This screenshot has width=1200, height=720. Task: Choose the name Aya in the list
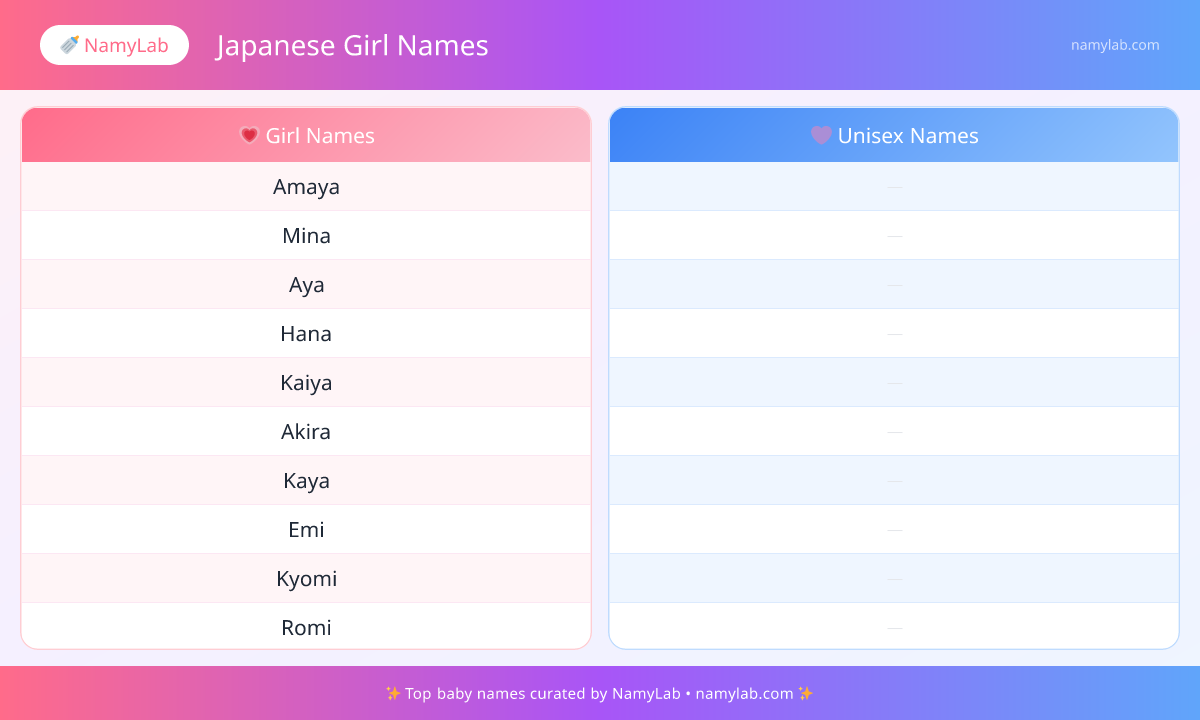point(306,285)
